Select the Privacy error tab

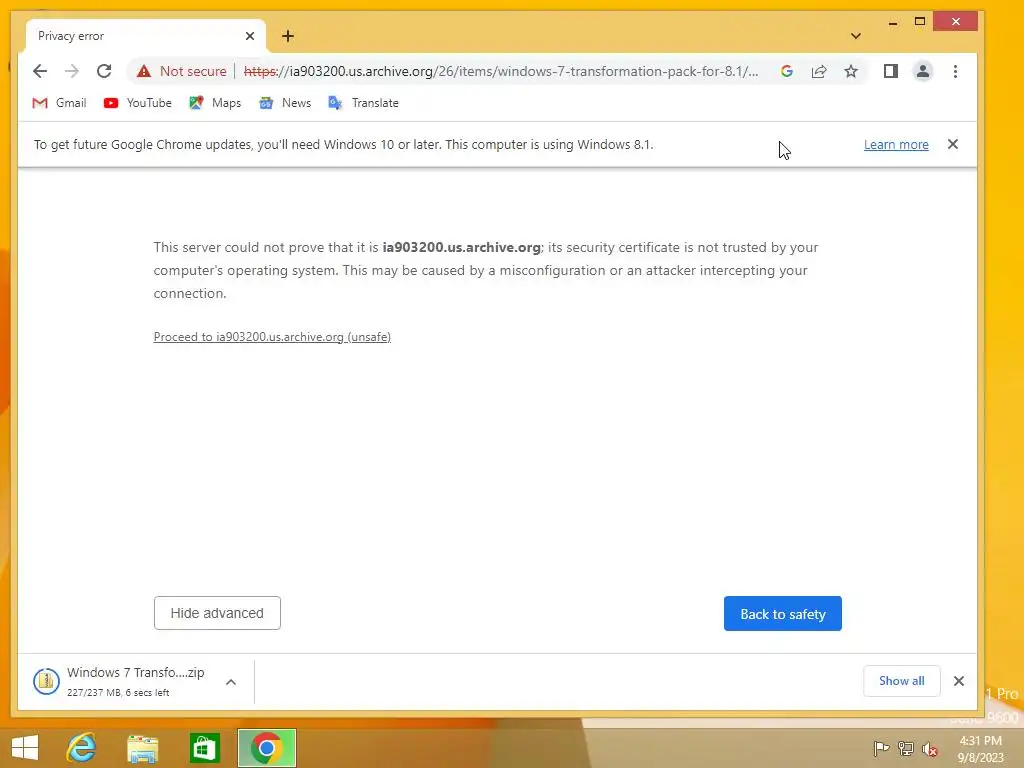click(146, 36)
